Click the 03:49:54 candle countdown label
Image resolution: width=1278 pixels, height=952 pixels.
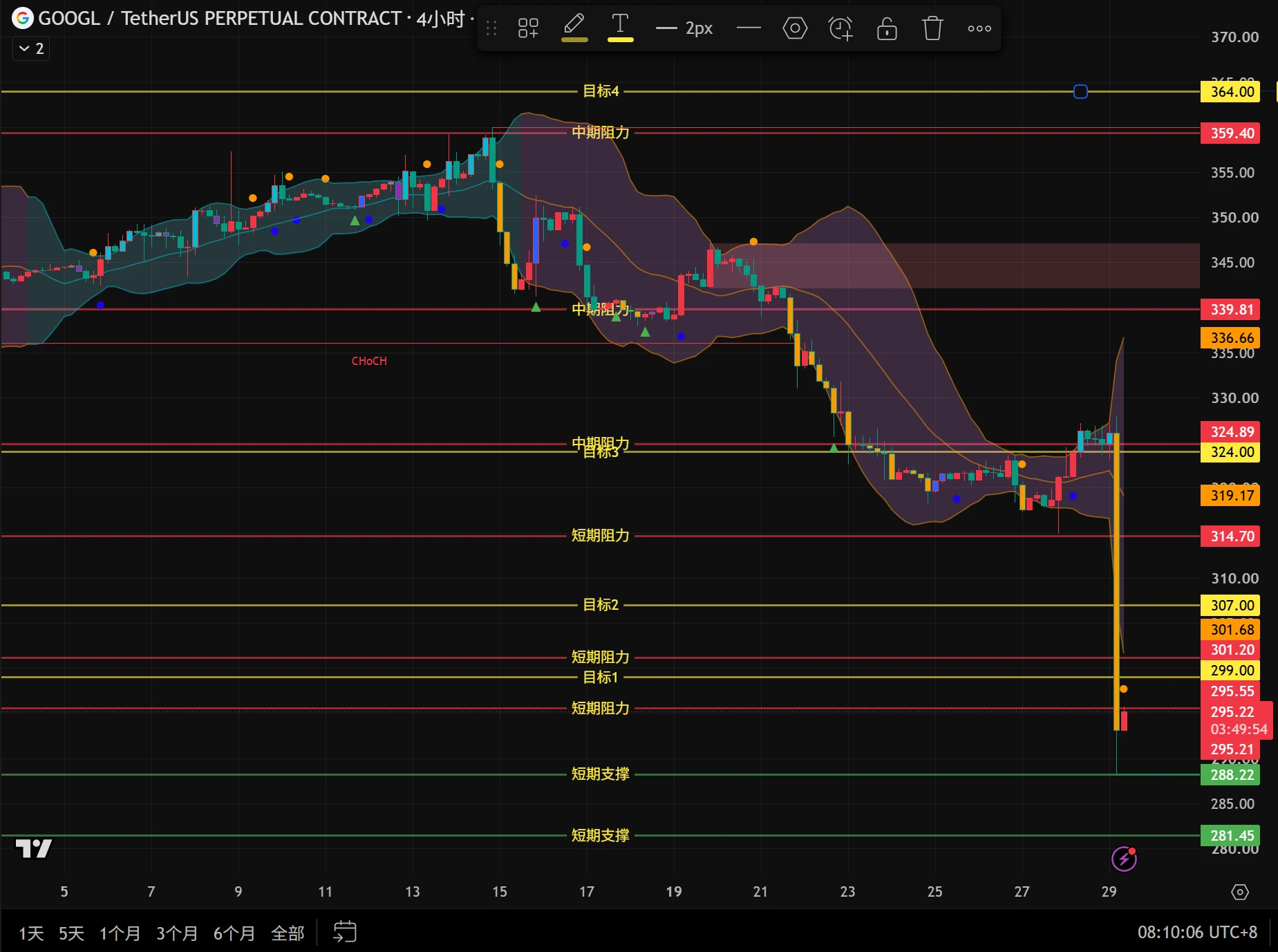pos(1239,729)
